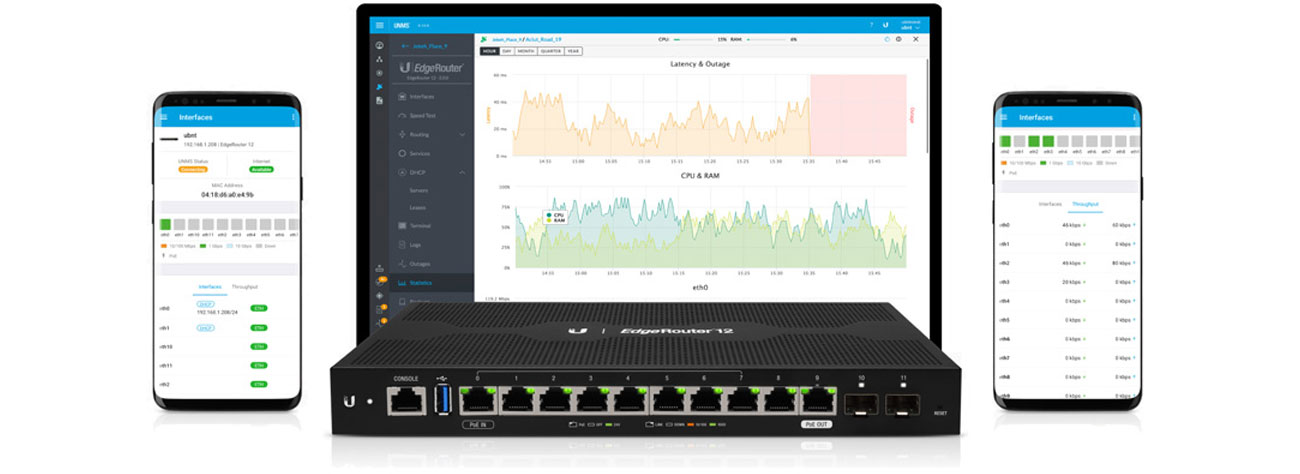Screen dimensions: 1300x474
Task: Click the network topology icon in the left rail
Action: (x=379, y=59)
